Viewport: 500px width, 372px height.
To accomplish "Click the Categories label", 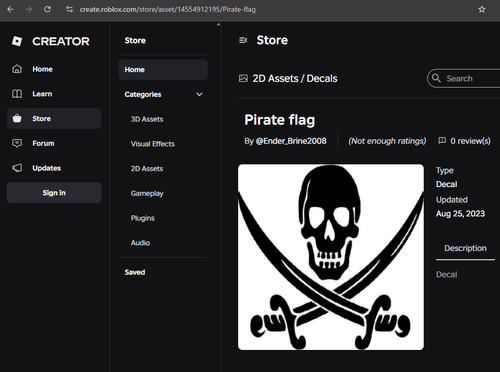I will click(143, 94).
